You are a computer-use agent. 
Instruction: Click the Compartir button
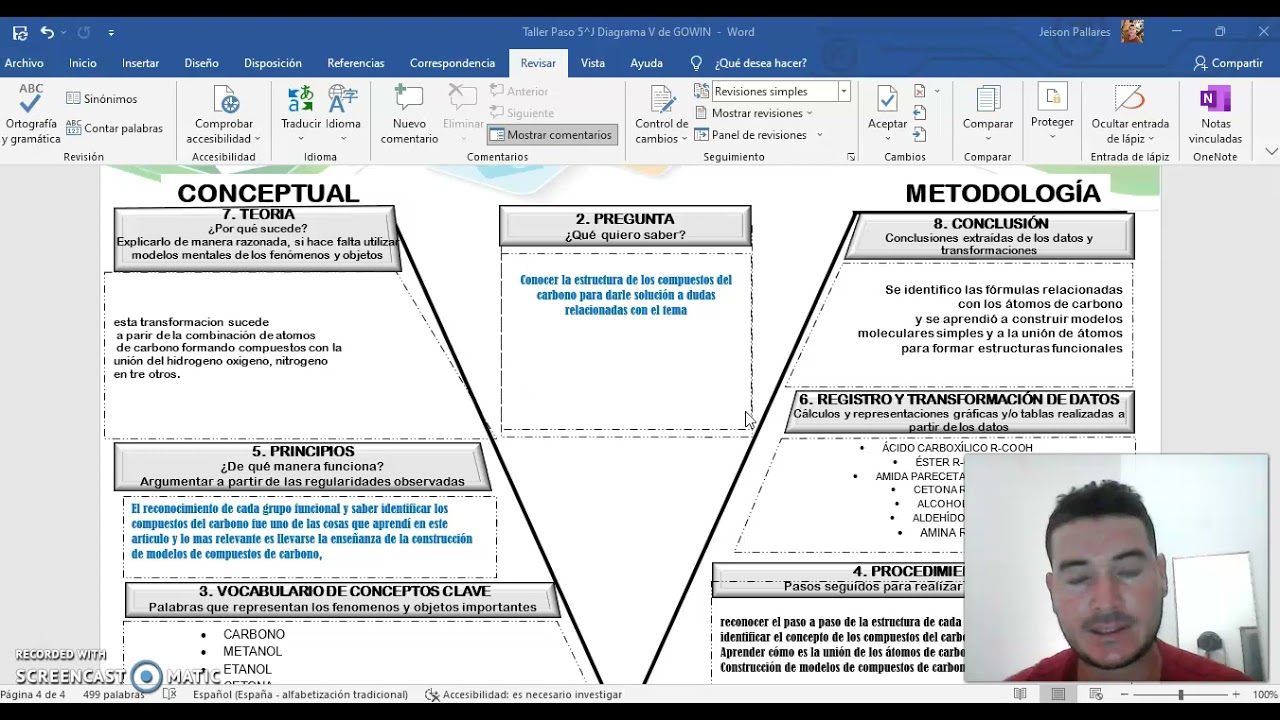[1228, 63]
